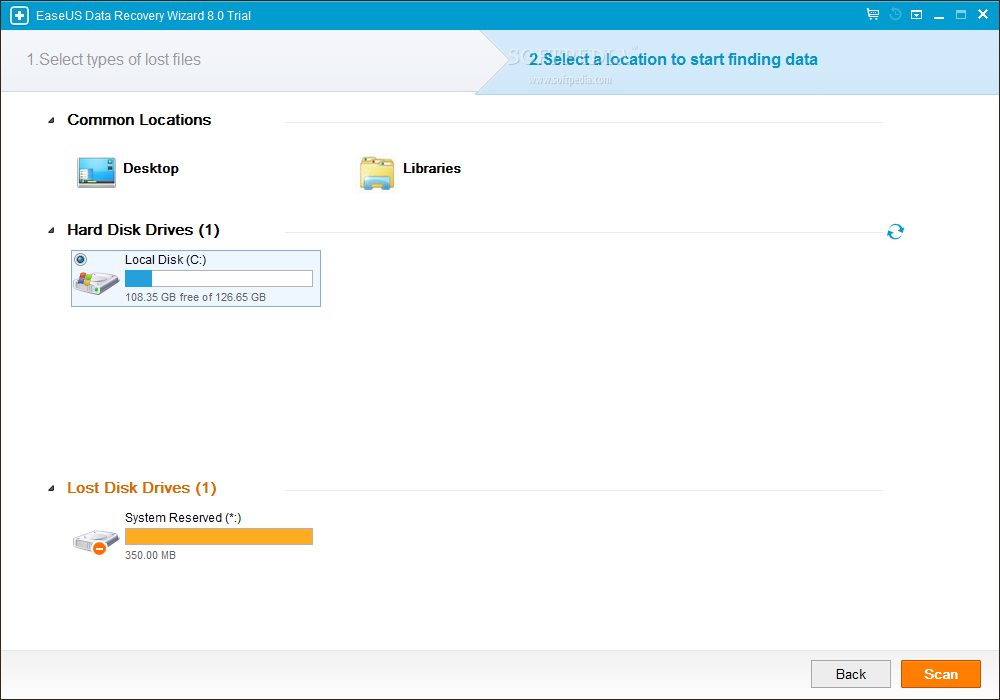Click the history clock icon in title bar

895,14
